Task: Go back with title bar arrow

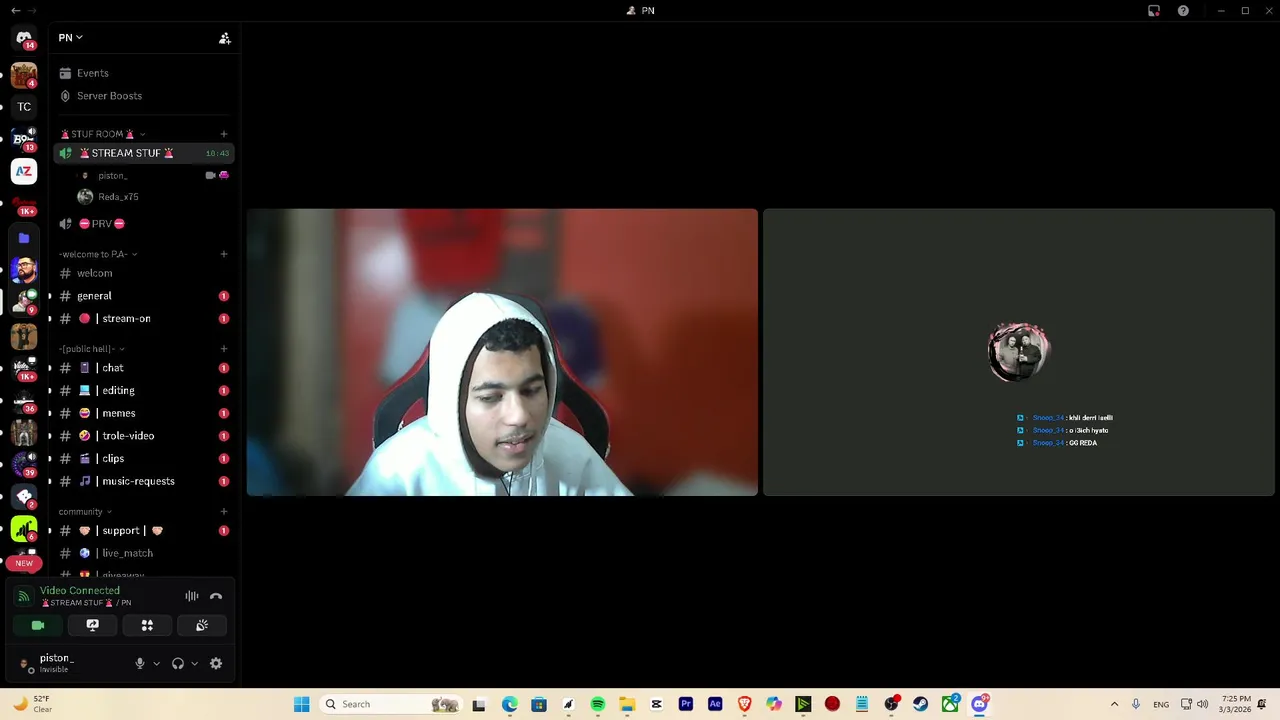Action: click(15, 11)
